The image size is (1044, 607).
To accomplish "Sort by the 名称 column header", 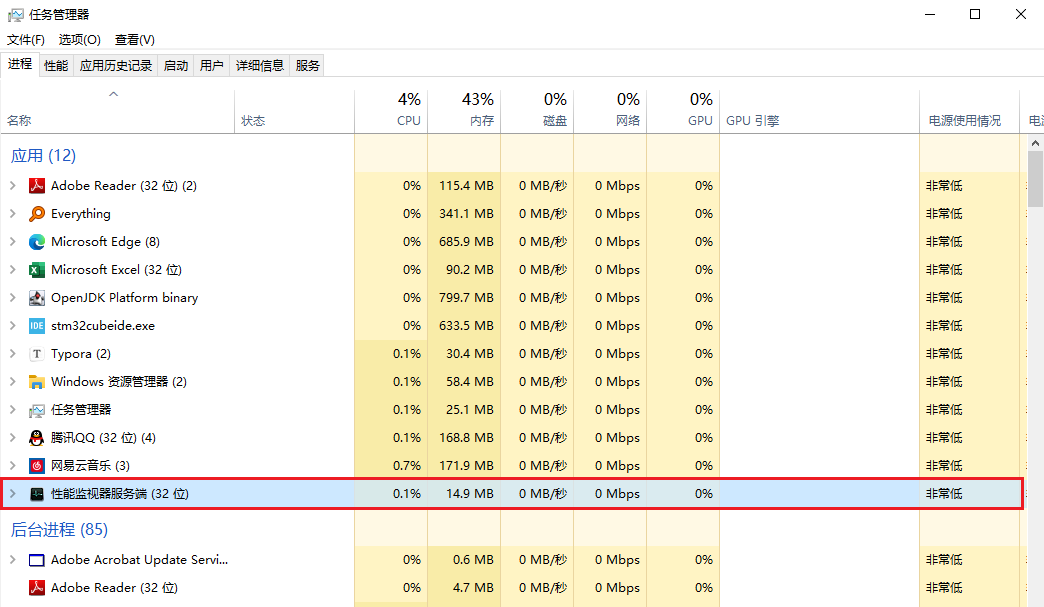I will pos(117,112).
